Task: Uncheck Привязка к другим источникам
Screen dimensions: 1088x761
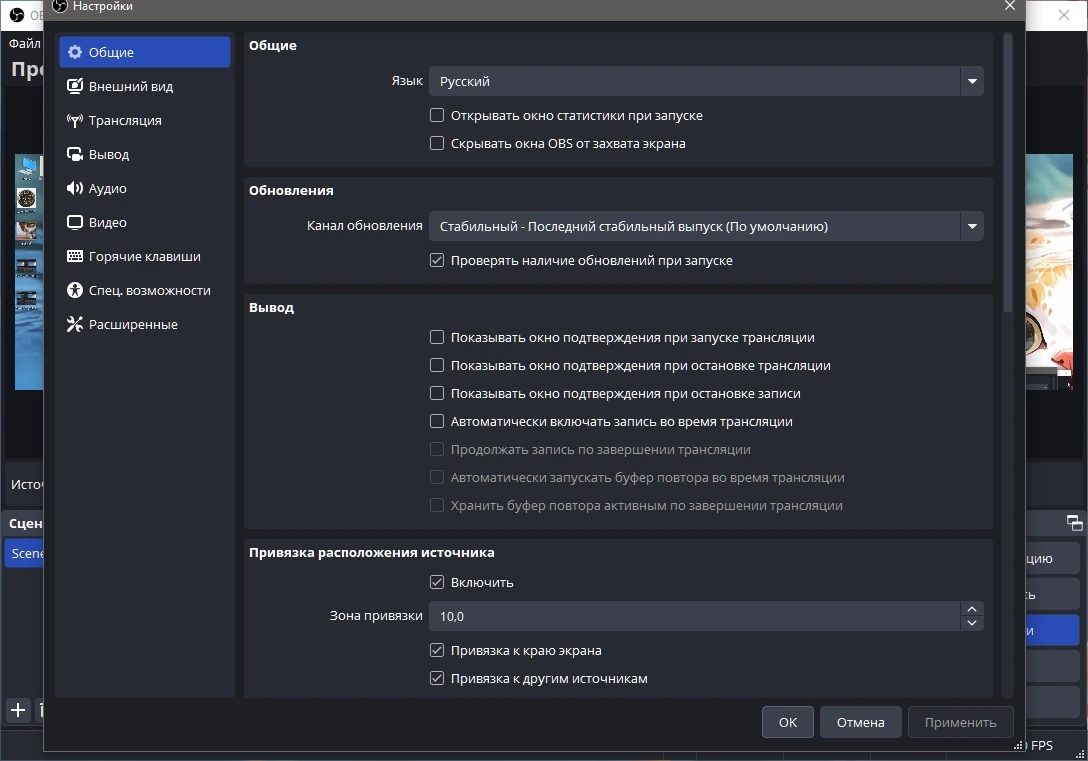Action: click(436, 678)
